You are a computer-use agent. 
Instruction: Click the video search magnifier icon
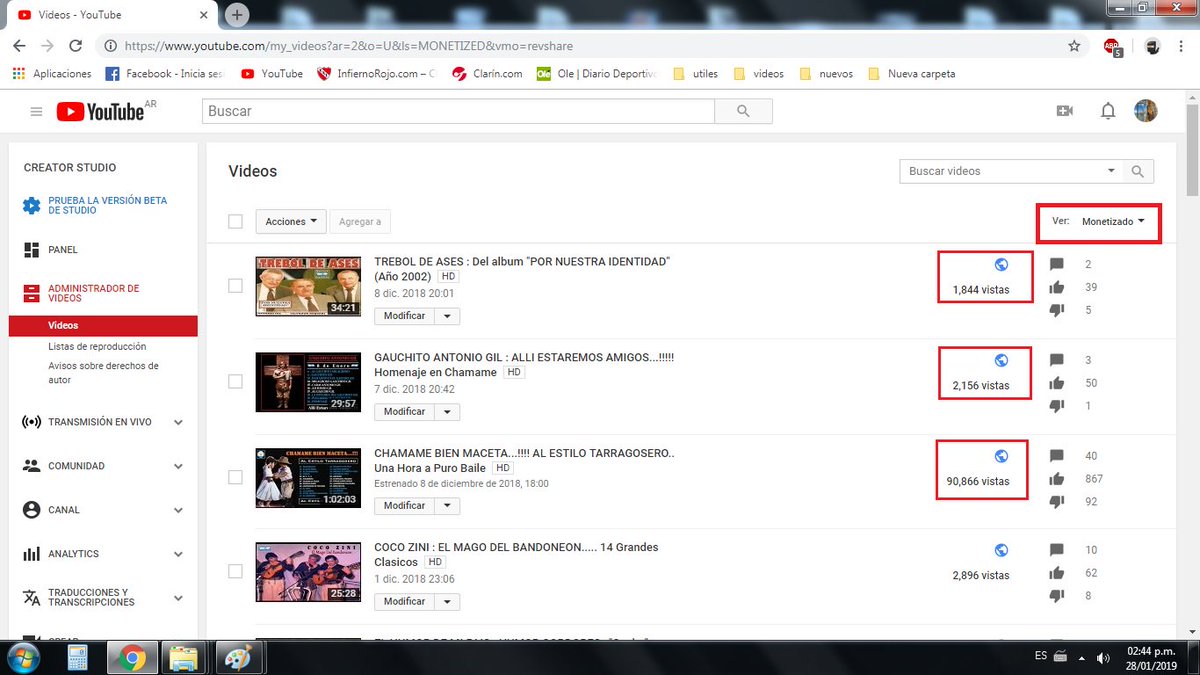click(1138, 171)
